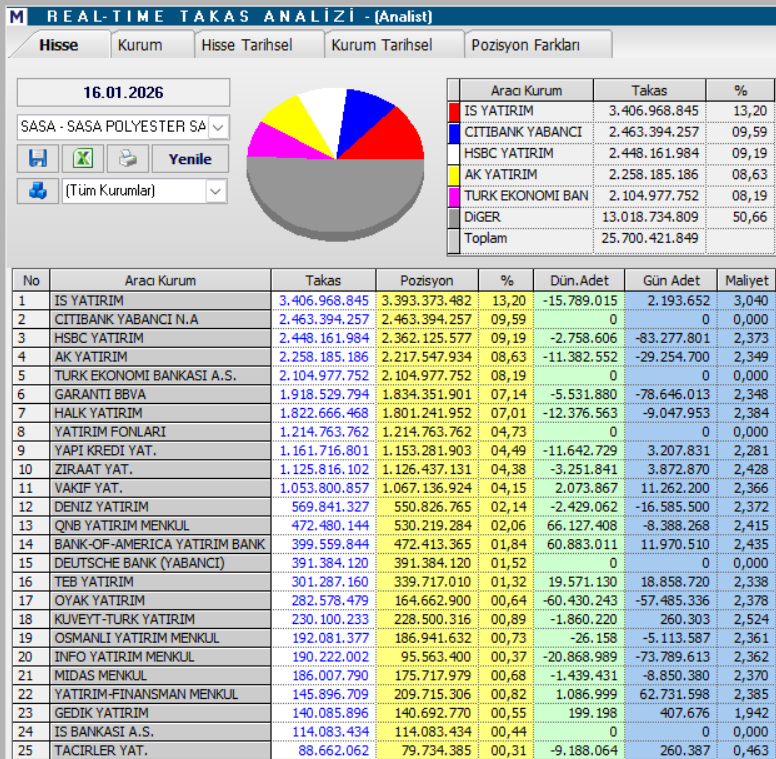Select the HALK YATIRIM row
The width and height of the screenshot is (776, 759).
click(x=394, y=413)
